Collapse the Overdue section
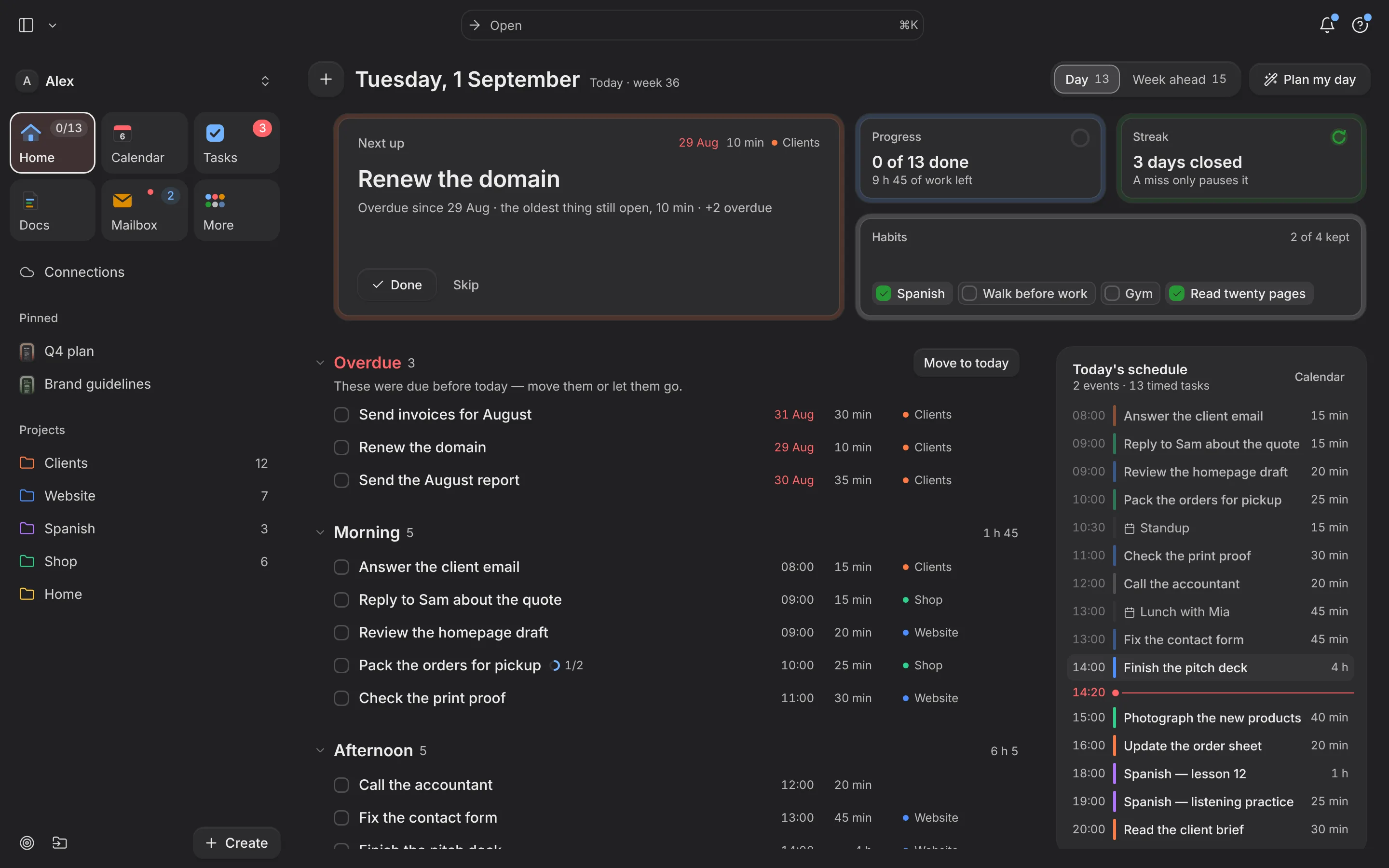 (320, 363)
